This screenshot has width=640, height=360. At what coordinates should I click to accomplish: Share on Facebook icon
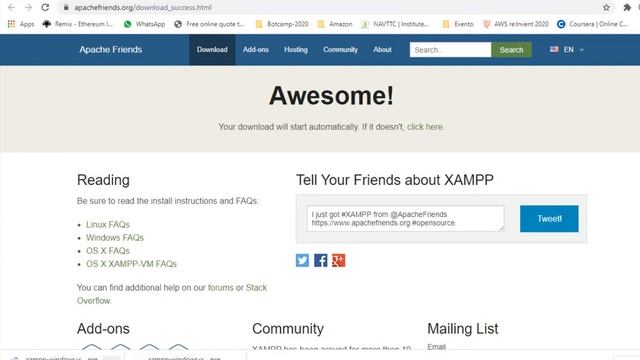[320, 260]
